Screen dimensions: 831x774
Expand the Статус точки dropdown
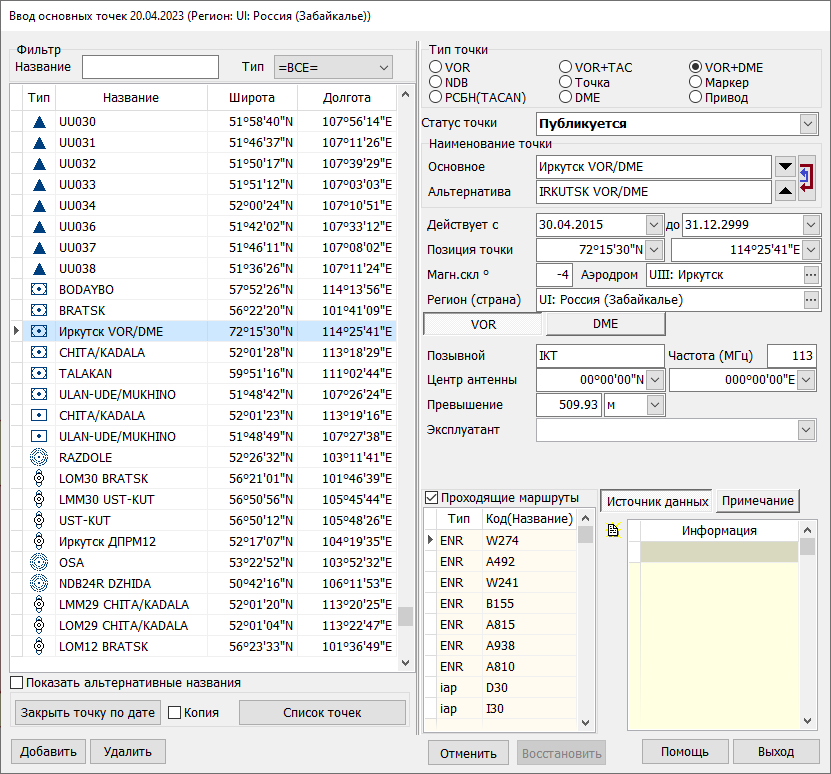[808, 124]
